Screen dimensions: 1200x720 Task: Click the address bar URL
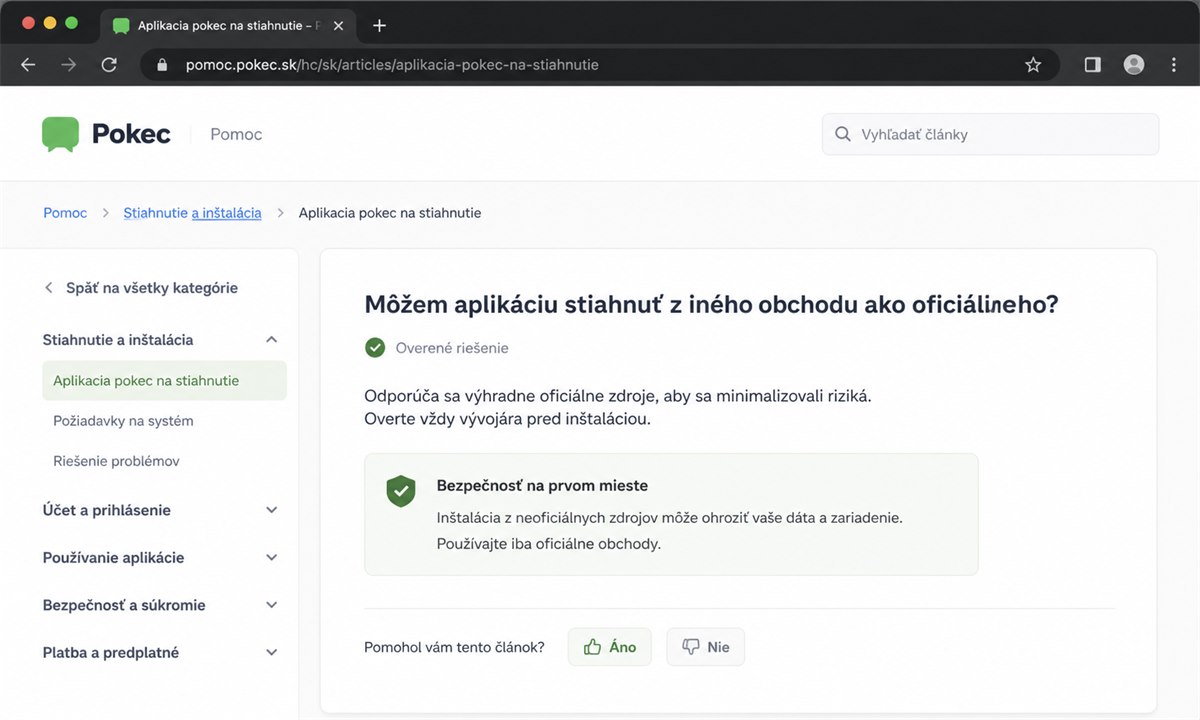point(392,65)
